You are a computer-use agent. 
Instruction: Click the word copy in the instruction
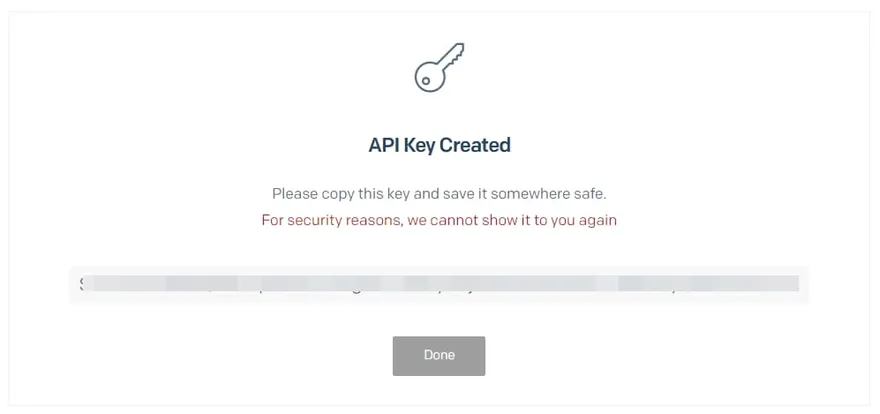pos(337,195)
